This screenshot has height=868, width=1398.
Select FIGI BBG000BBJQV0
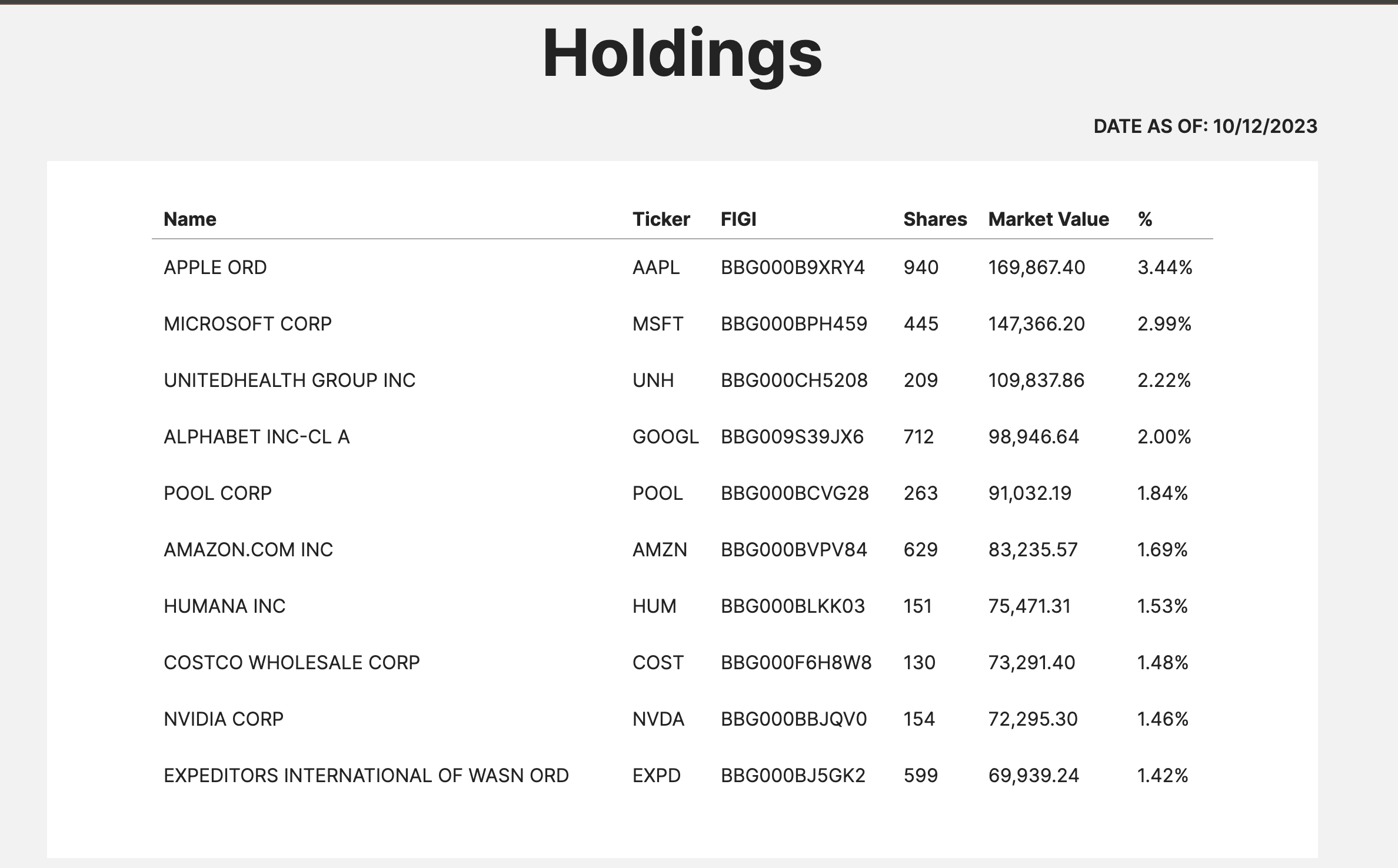point(794,719)
